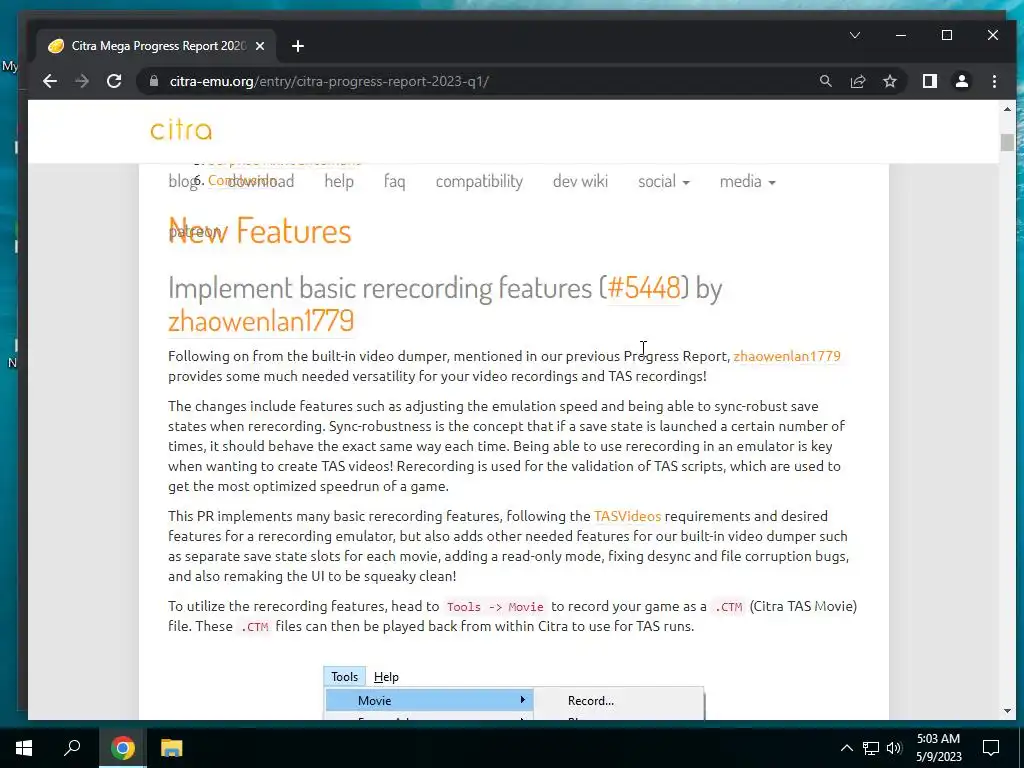
Task: Click the New Features heading
Action: click(x=259, y=231)
